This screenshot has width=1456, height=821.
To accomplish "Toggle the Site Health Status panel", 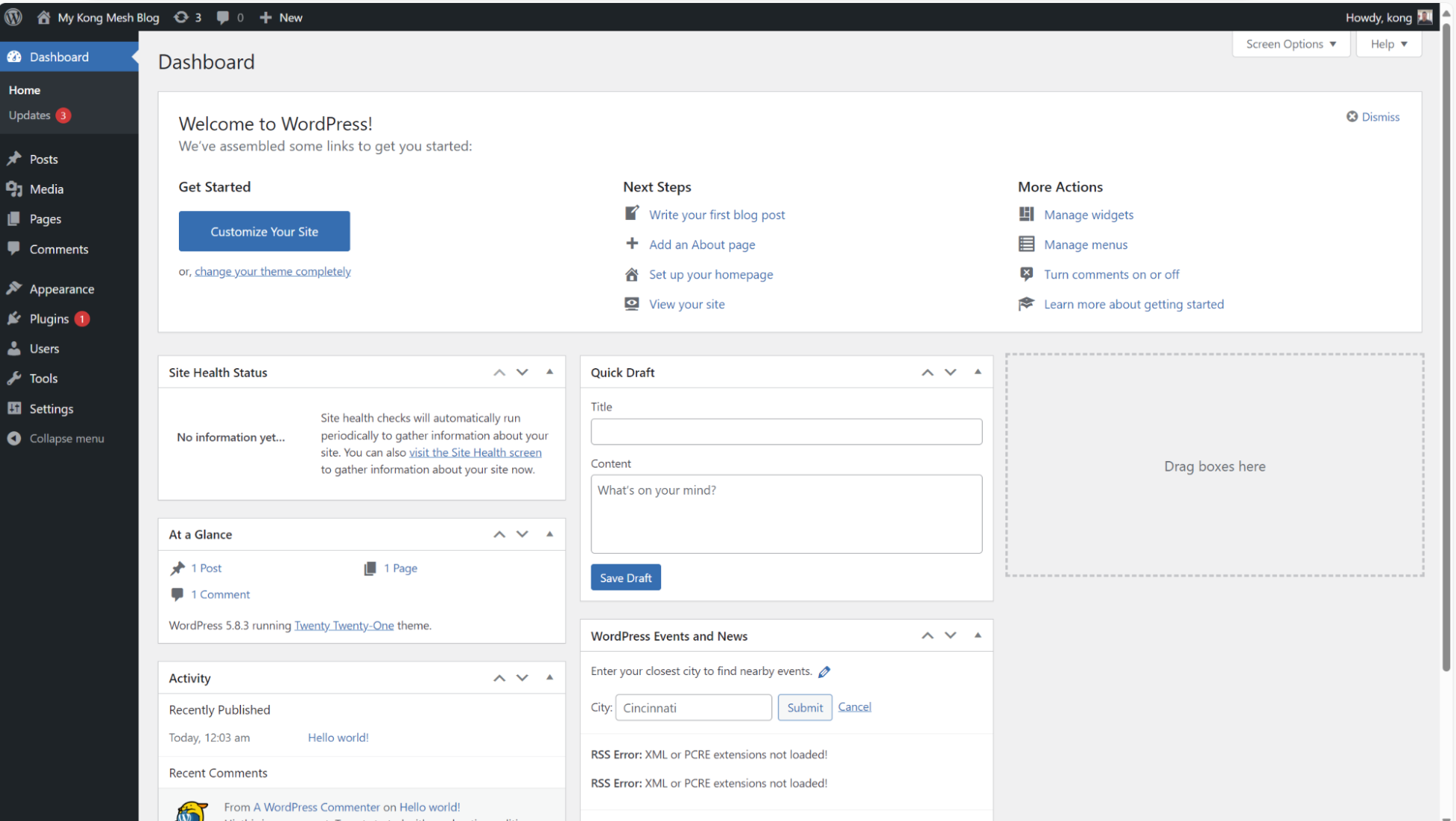I will pos(549,372).
